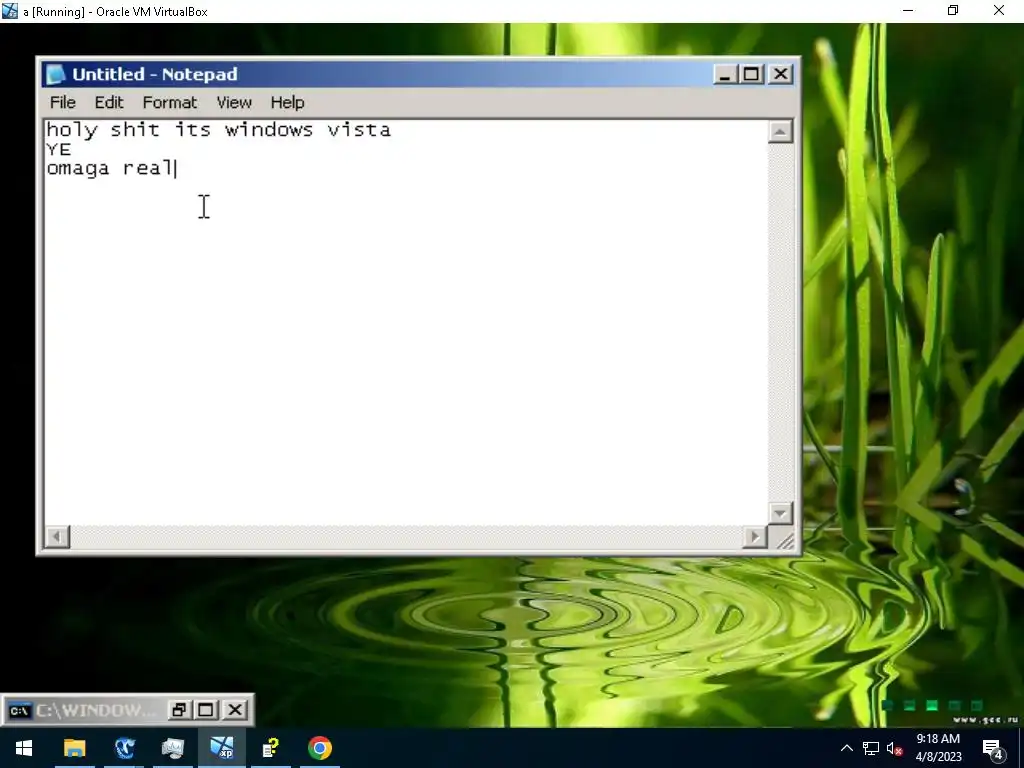Open the Edit menu in Notepad
Viewport: 1024px width, 768px height.
tap(108, 103)
